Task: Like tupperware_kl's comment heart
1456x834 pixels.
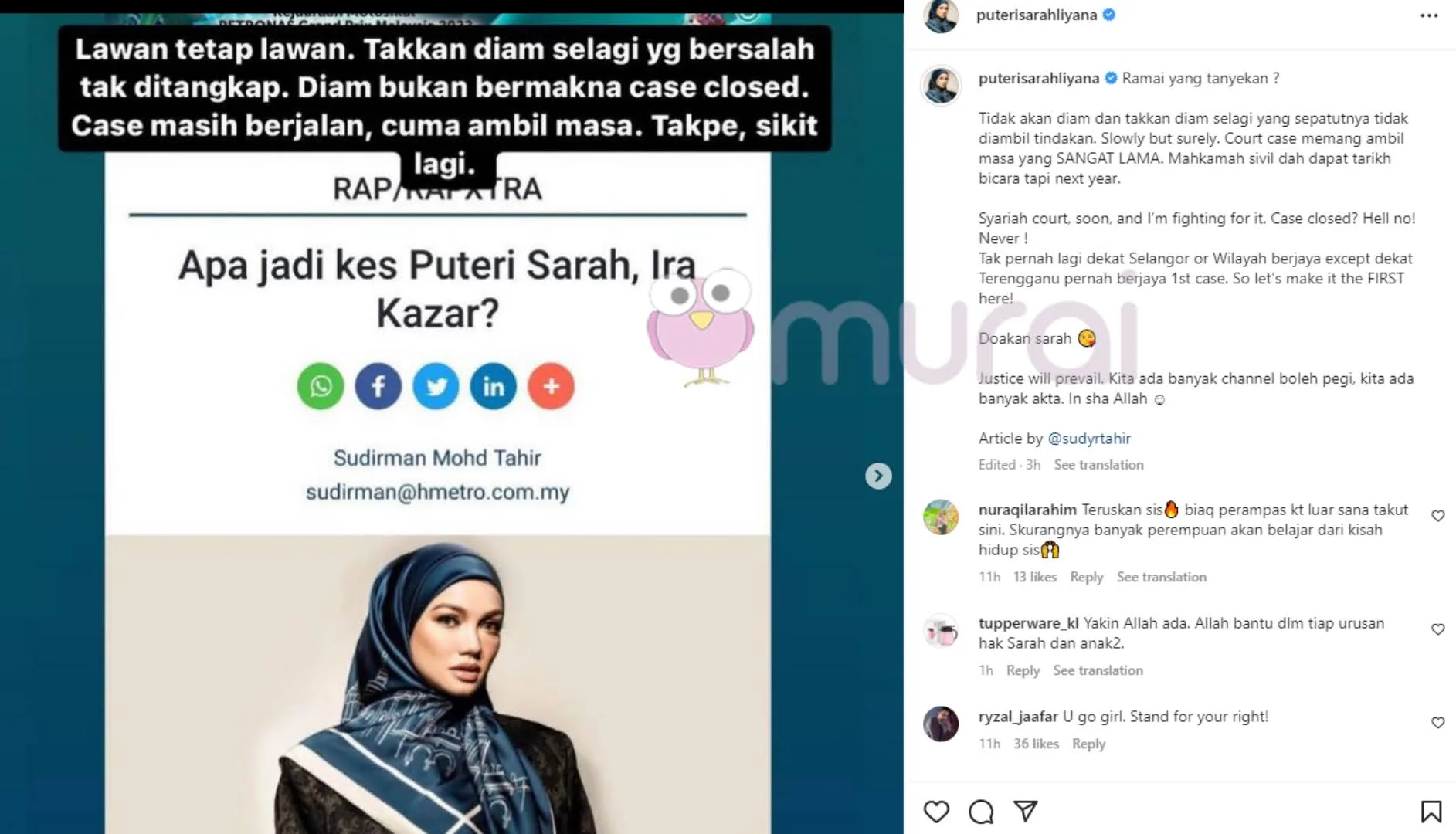Action: 1437,629
